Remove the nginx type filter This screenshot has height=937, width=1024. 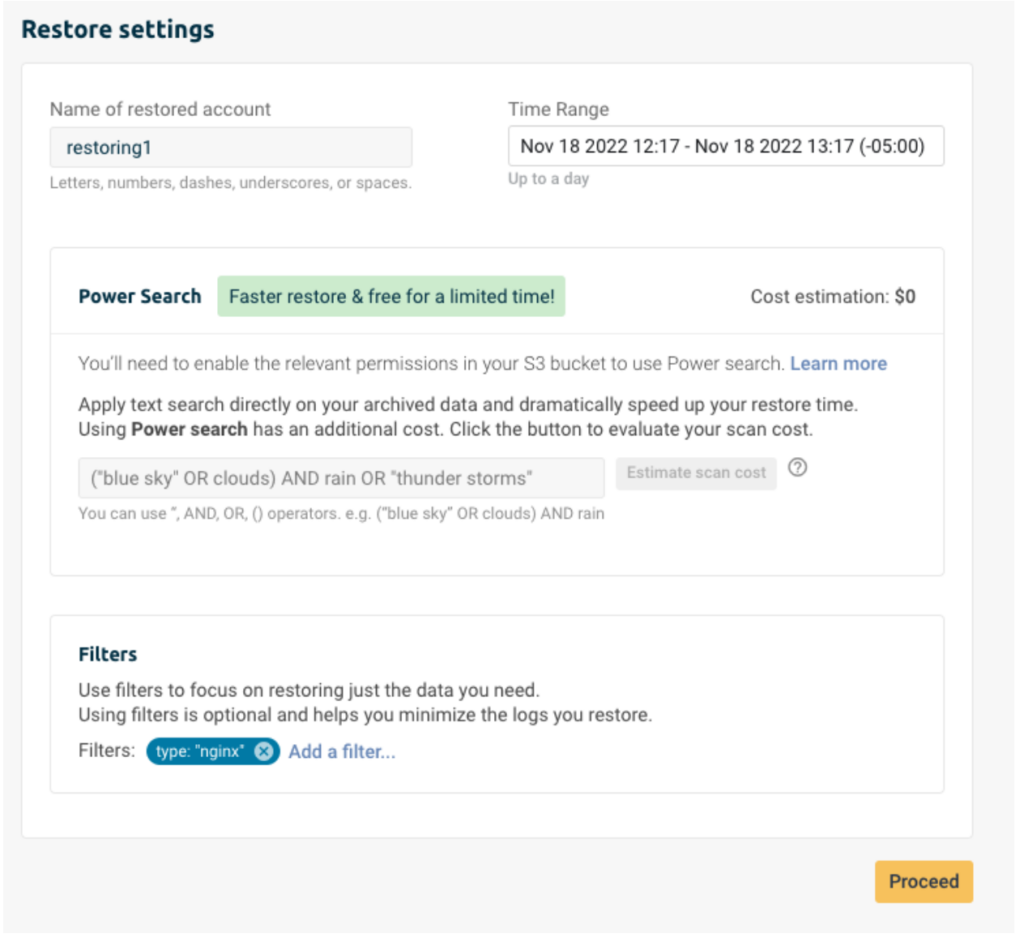click(x=263, y=752)
